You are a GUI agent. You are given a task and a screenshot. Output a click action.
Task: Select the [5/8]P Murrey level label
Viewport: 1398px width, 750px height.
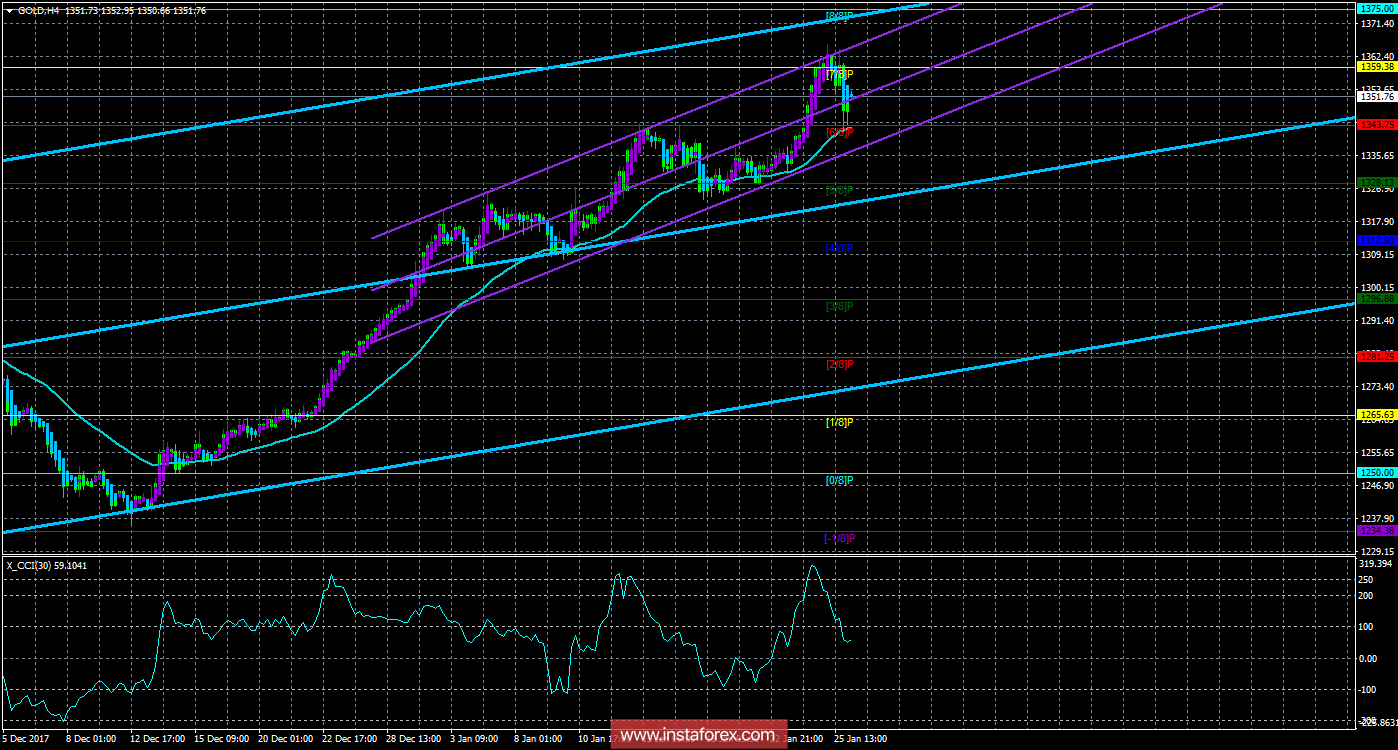click(840, 190)
